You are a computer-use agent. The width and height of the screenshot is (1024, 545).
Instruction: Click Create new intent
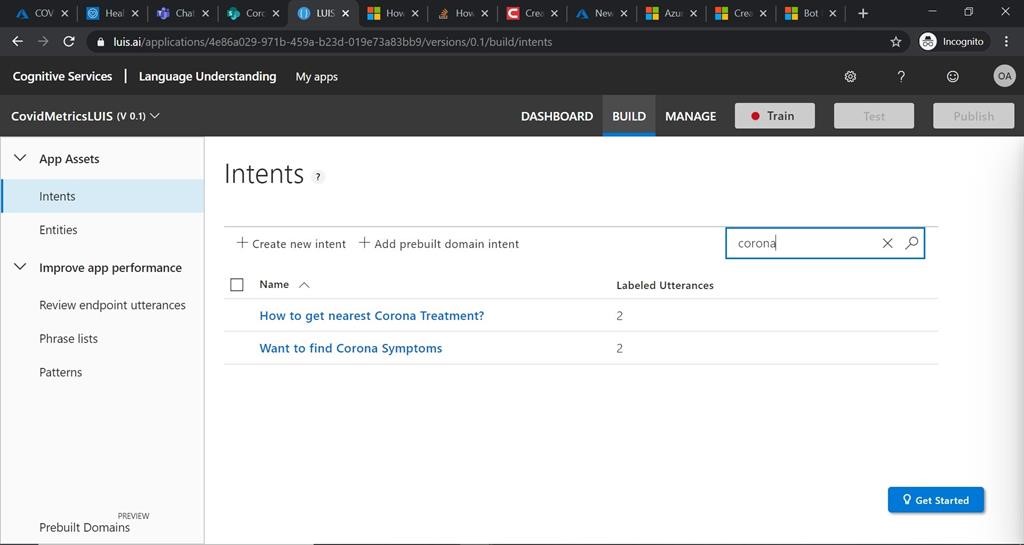[291, 243]
